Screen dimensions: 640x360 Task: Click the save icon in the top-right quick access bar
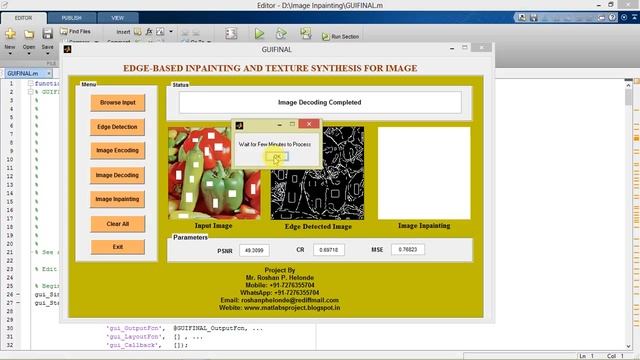tap(533, 18)
